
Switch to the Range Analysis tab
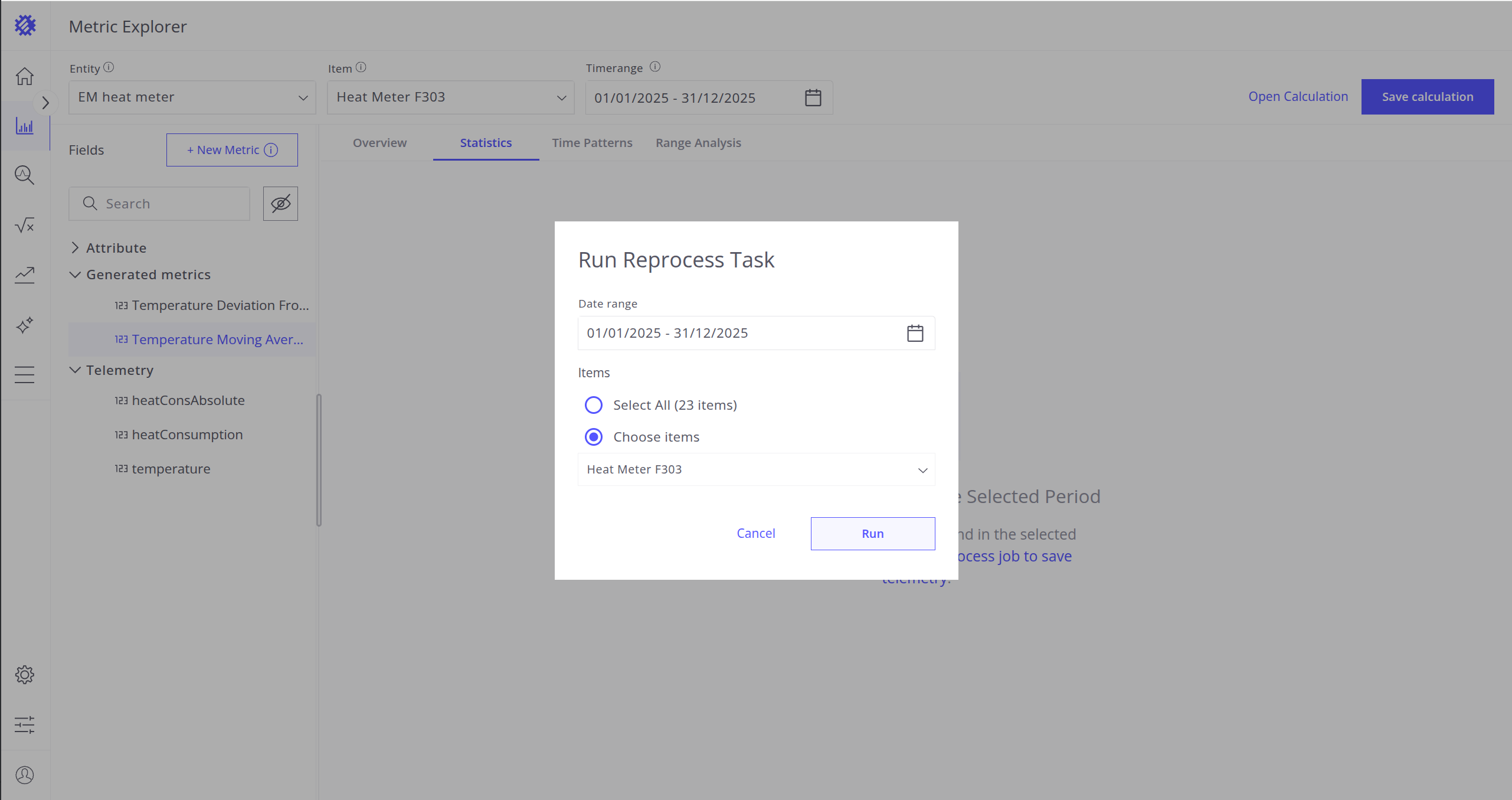click(x=698, y=143)
